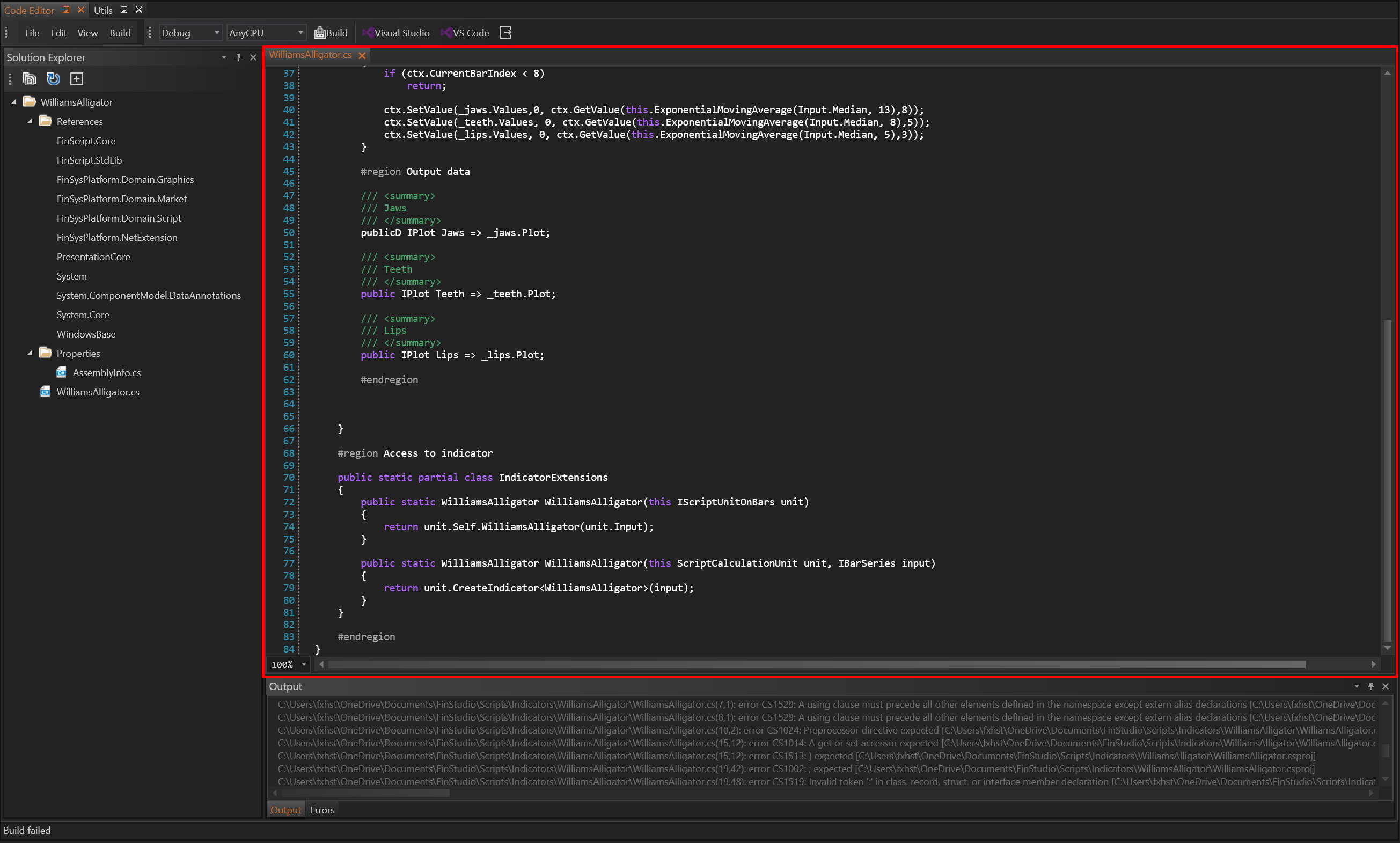Image resolution: width=1400 pixels, height=843 pixels.
Task: Collapse the References folder
Action: pos(30,122)
